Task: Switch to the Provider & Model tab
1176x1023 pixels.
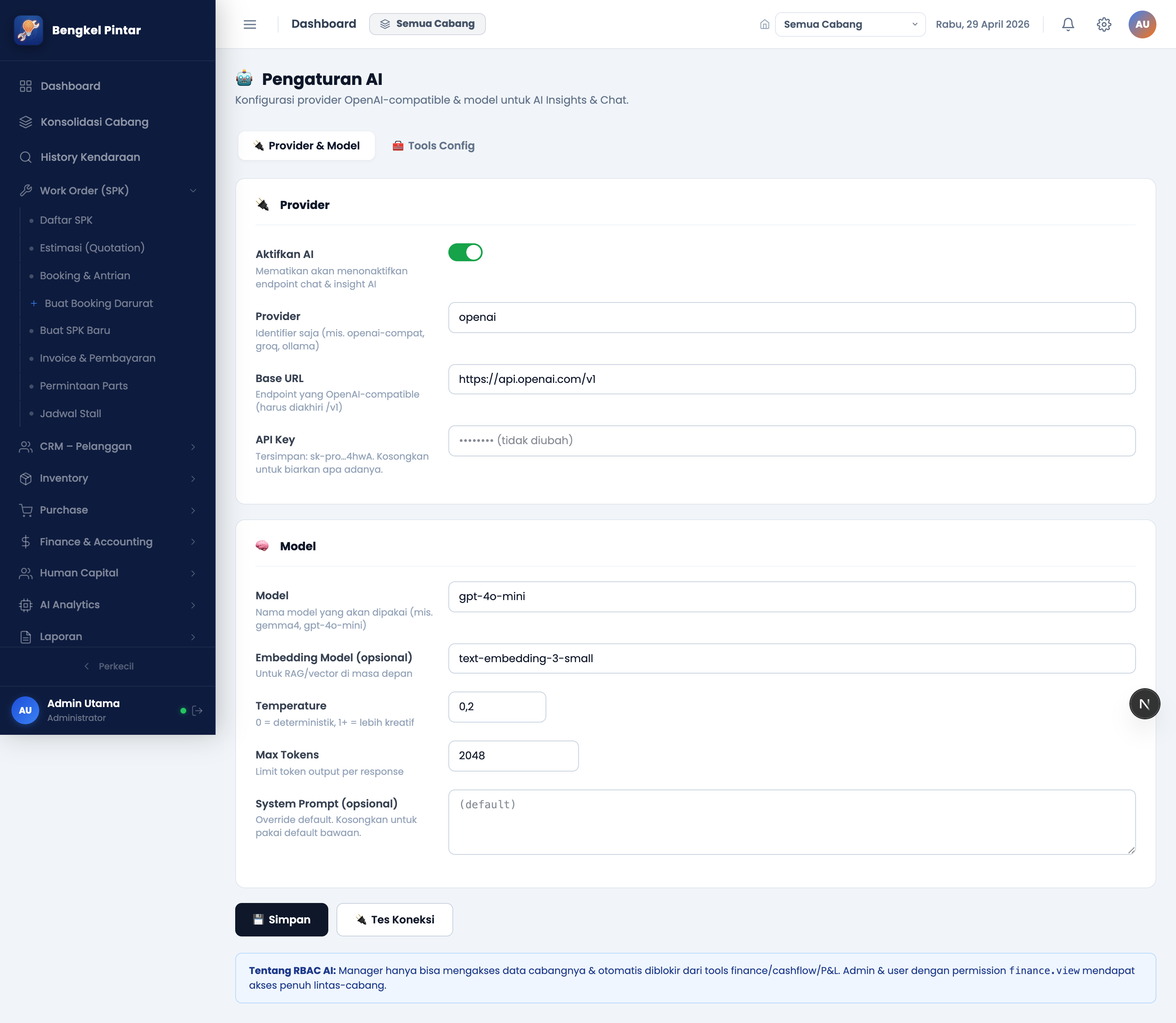Action: [307, 146]
